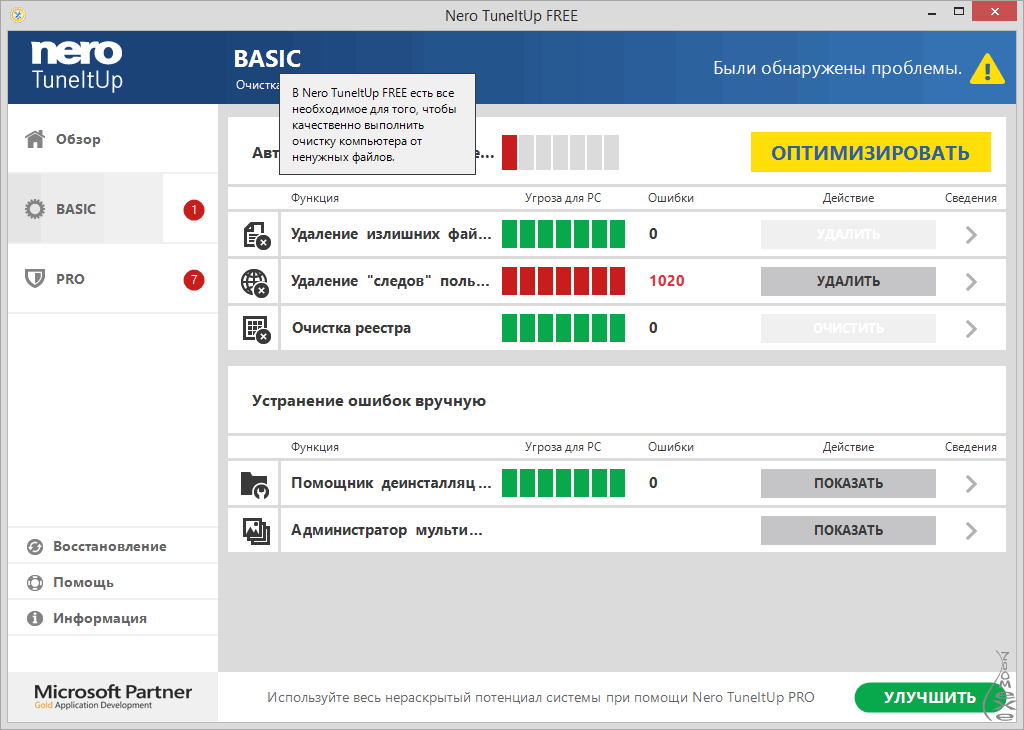Expand details for Удаление излишних файлов row

pyautogui.click(x=971, y=234)
